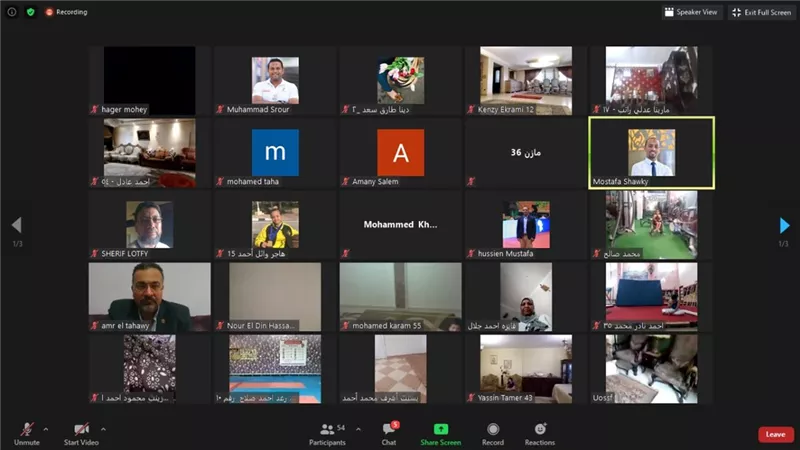
Task: Click muted mic icon on Mohammed Kh... tile
Action: [x=345, y=253]
